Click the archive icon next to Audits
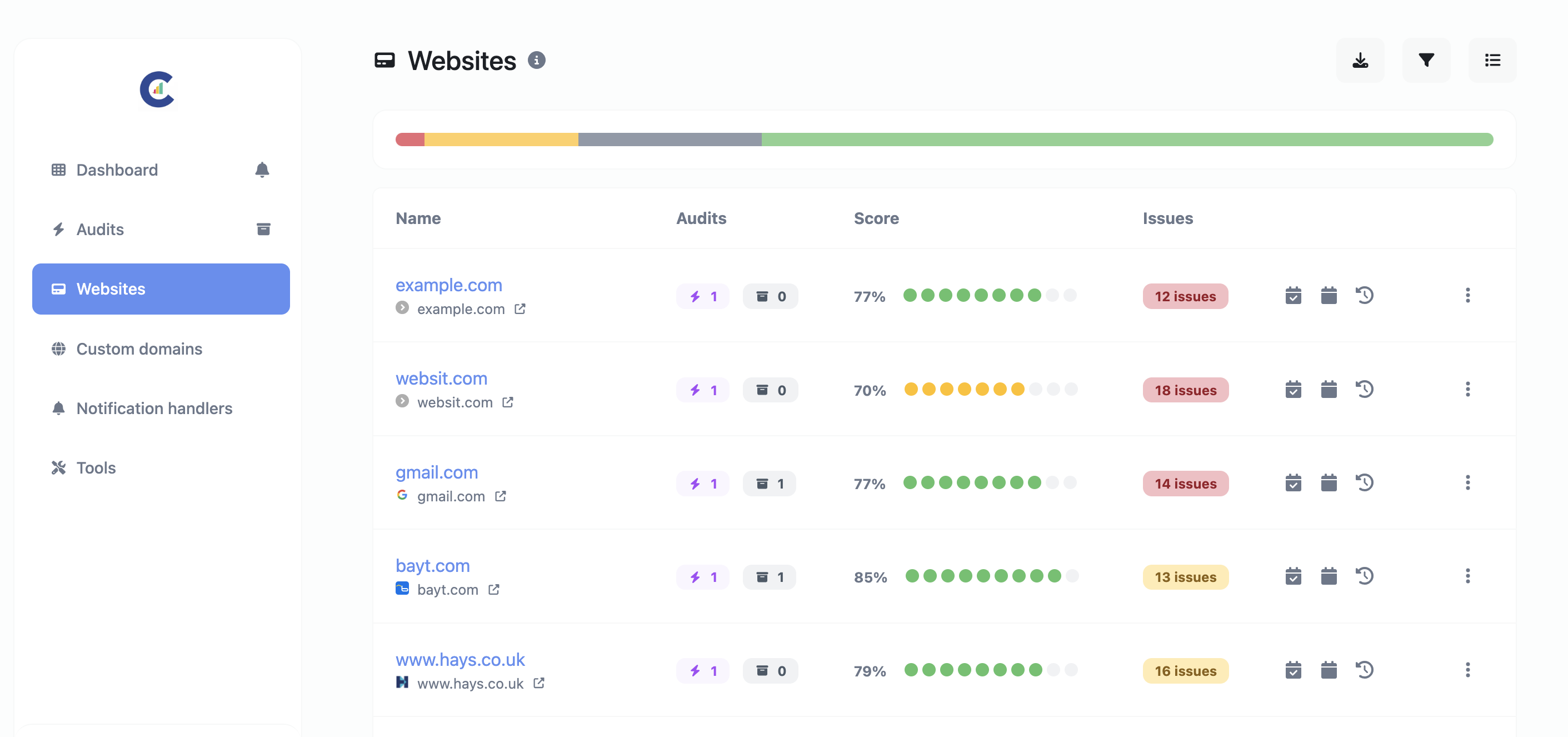 (263, 229)
